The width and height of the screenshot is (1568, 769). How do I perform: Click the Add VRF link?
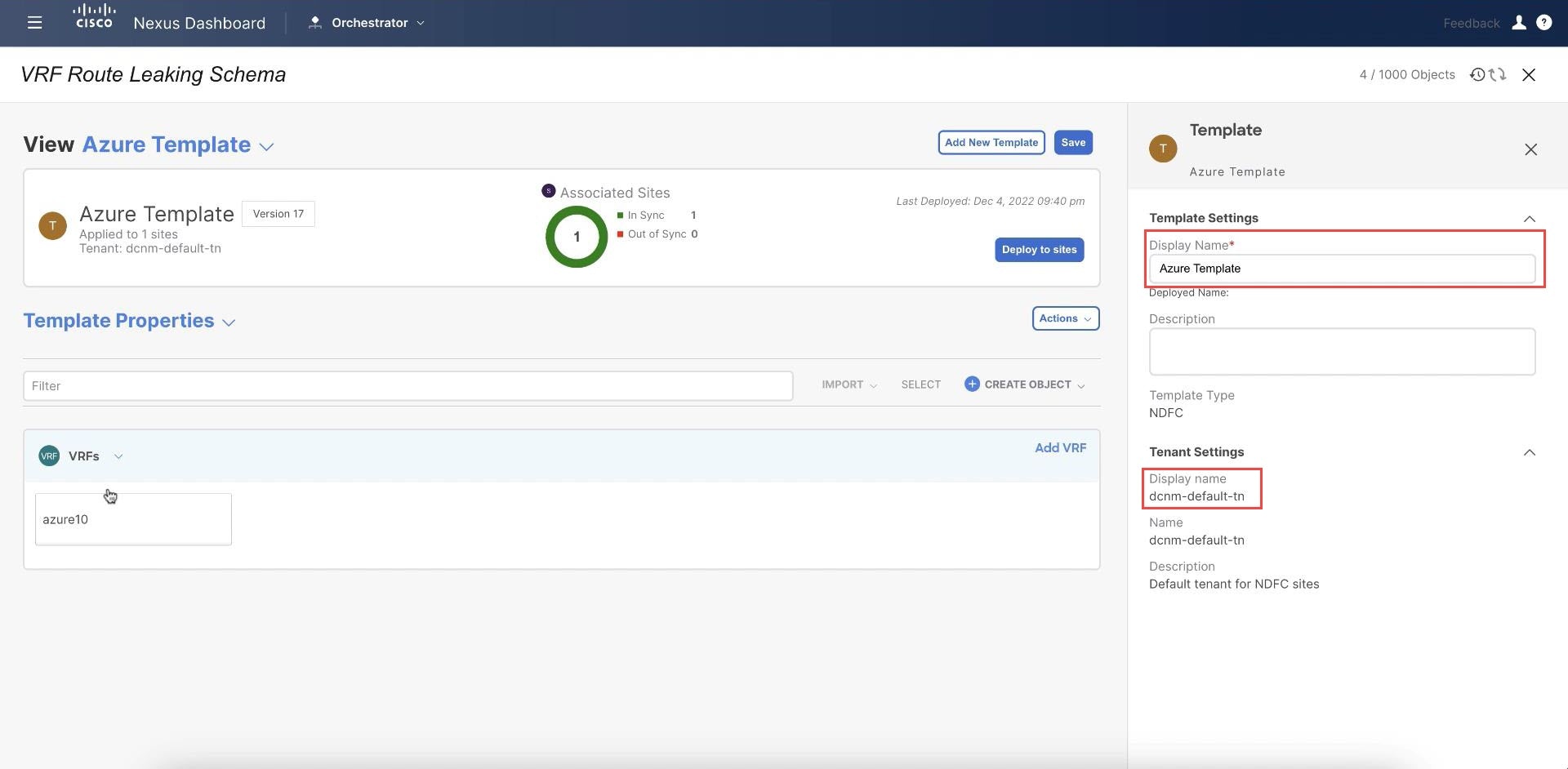point(1060,447)
